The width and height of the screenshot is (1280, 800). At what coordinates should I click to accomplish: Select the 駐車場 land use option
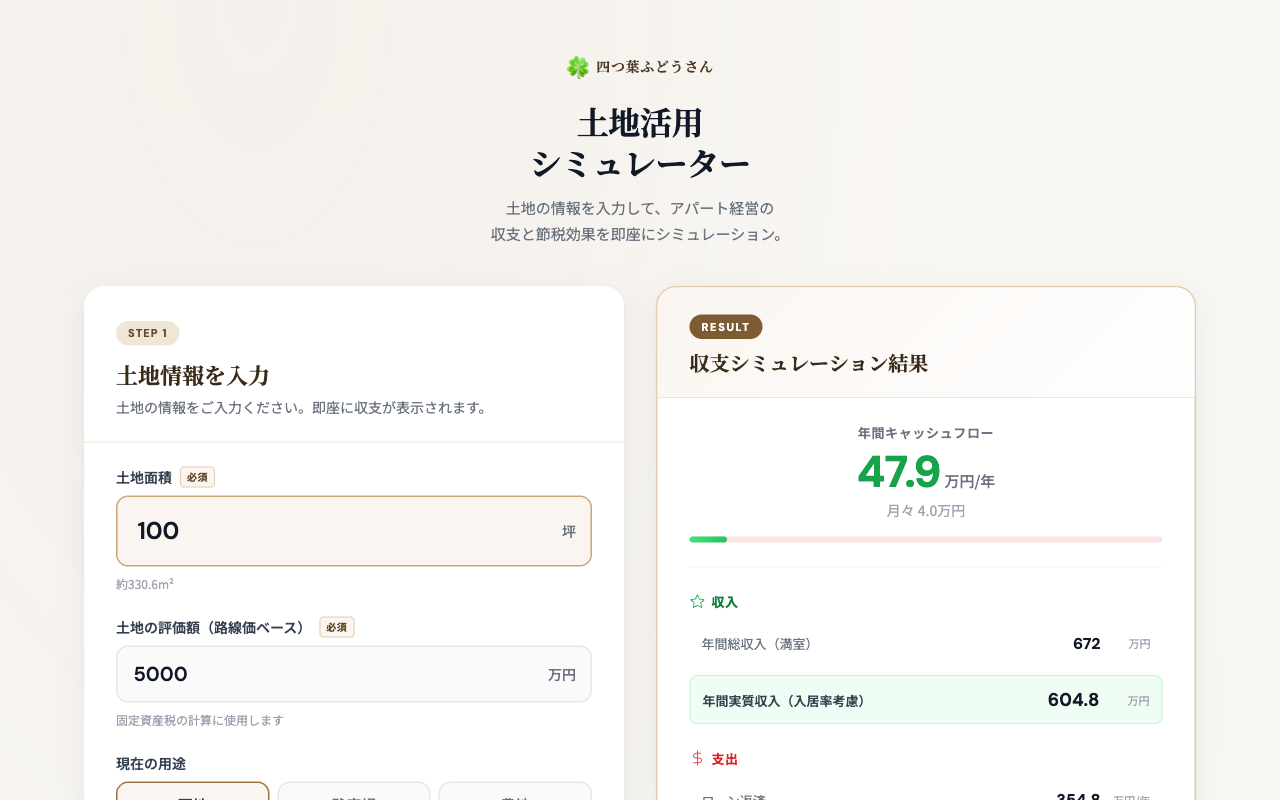click(x=353, y=794)
